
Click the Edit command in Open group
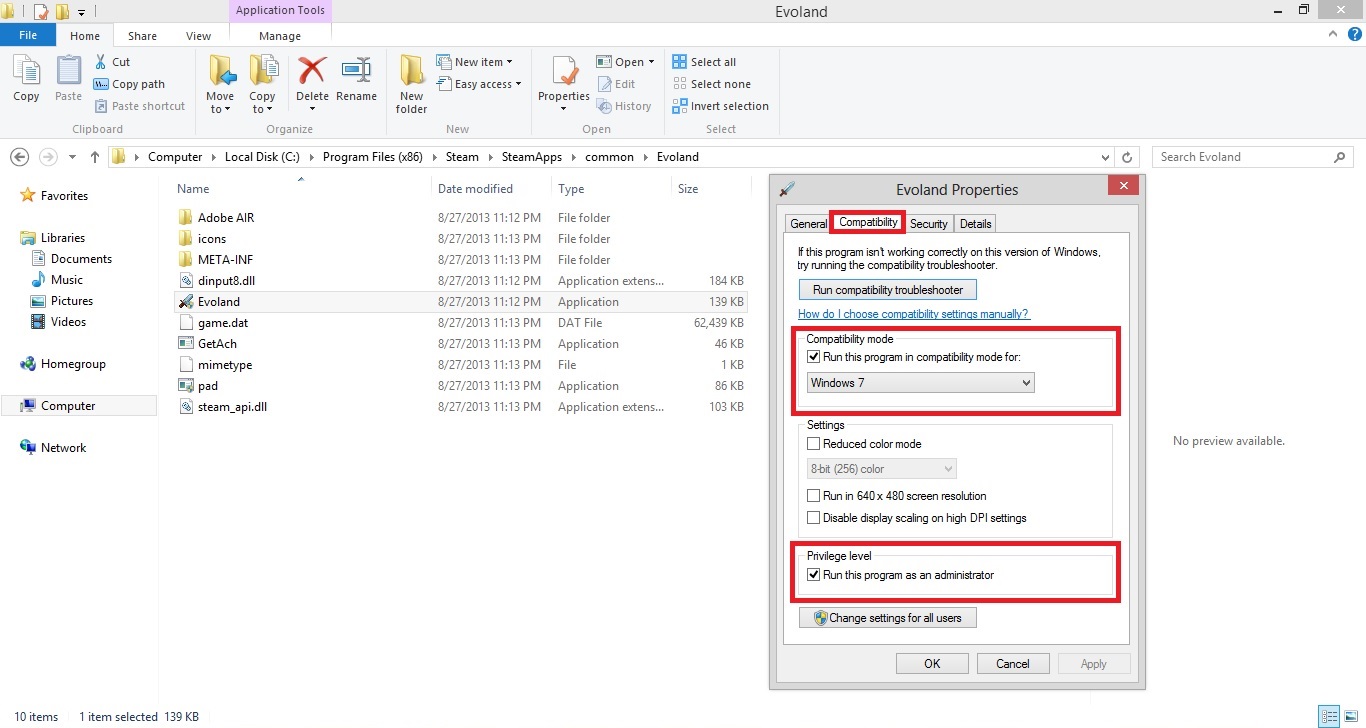[616, 84]
